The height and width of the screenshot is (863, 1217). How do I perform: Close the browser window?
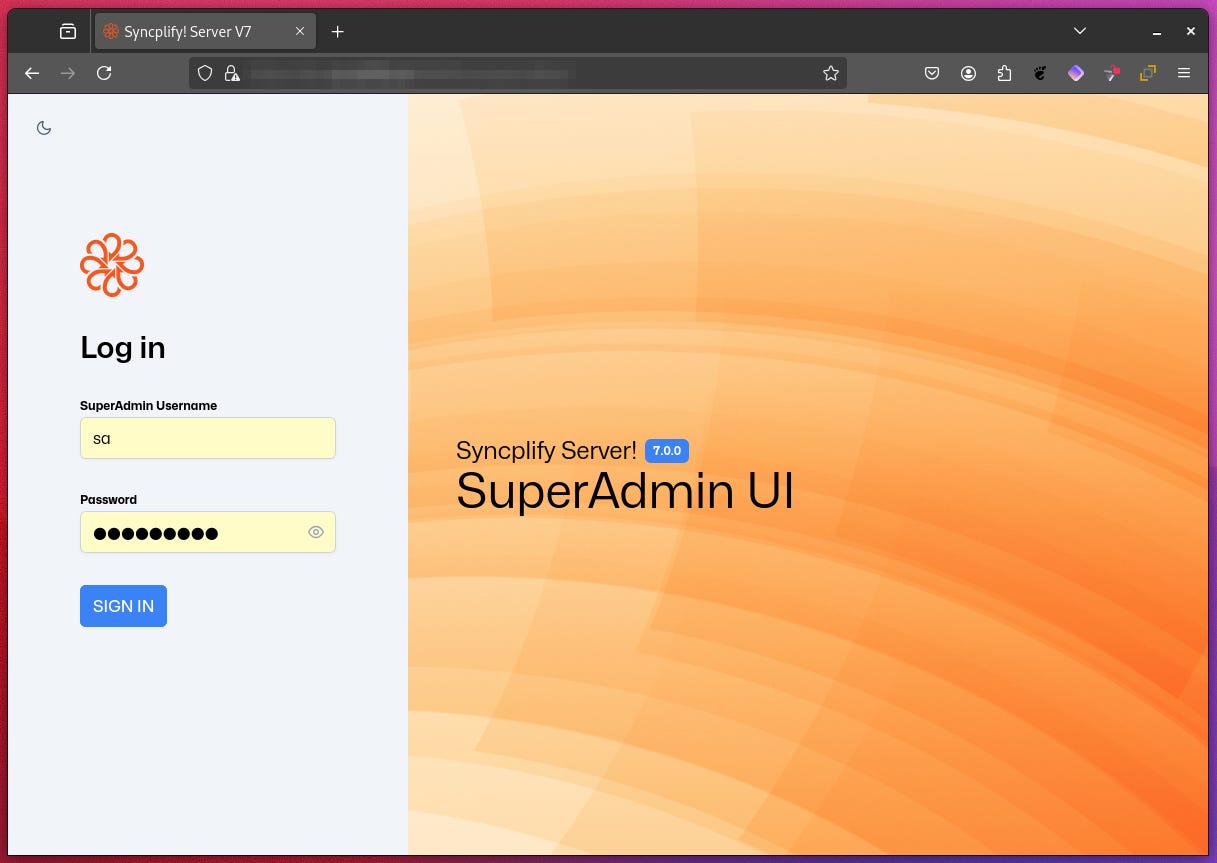point(1190,32)
